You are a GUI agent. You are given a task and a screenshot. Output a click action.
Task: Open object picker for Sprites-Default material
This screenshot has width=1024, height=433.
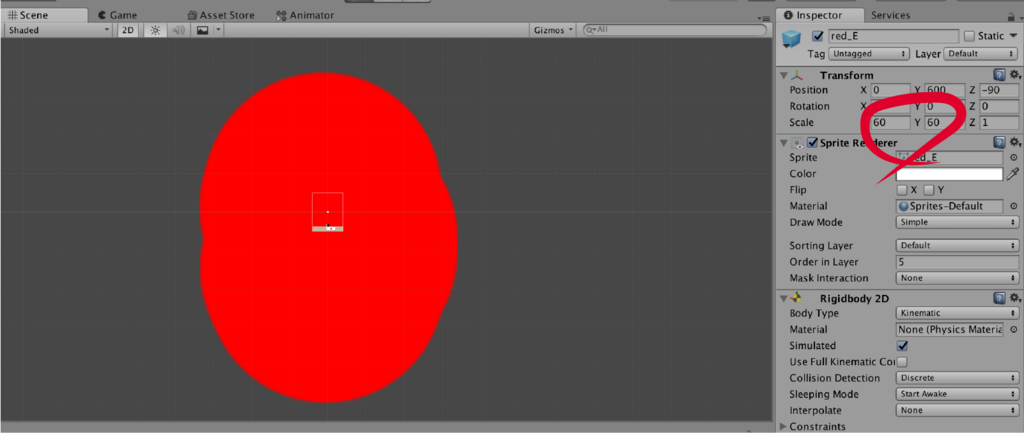pyautogui.click(x=1014, y=206)
